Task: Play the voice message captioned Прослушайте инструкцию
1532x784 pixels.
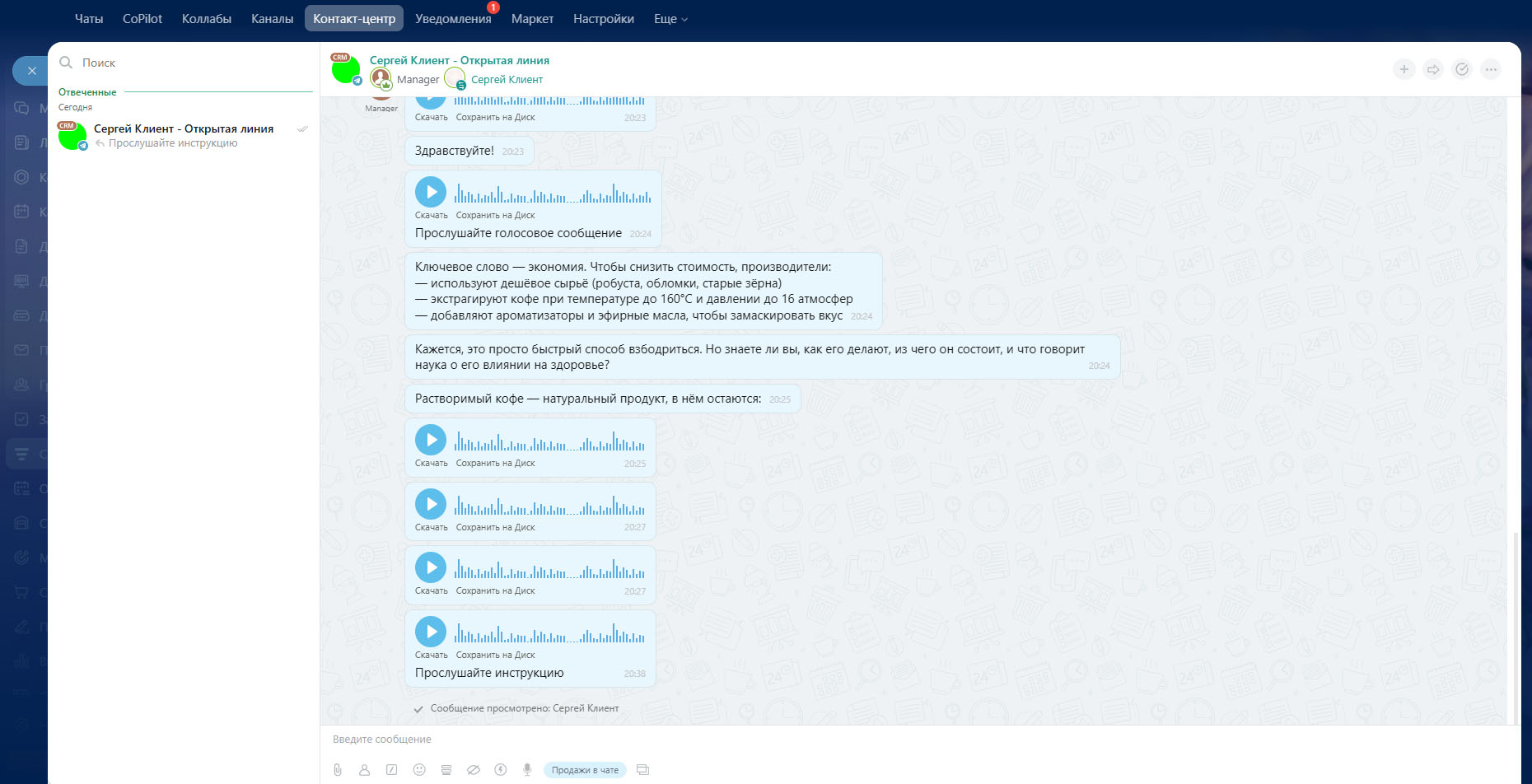Action: (x=431, y=632)
